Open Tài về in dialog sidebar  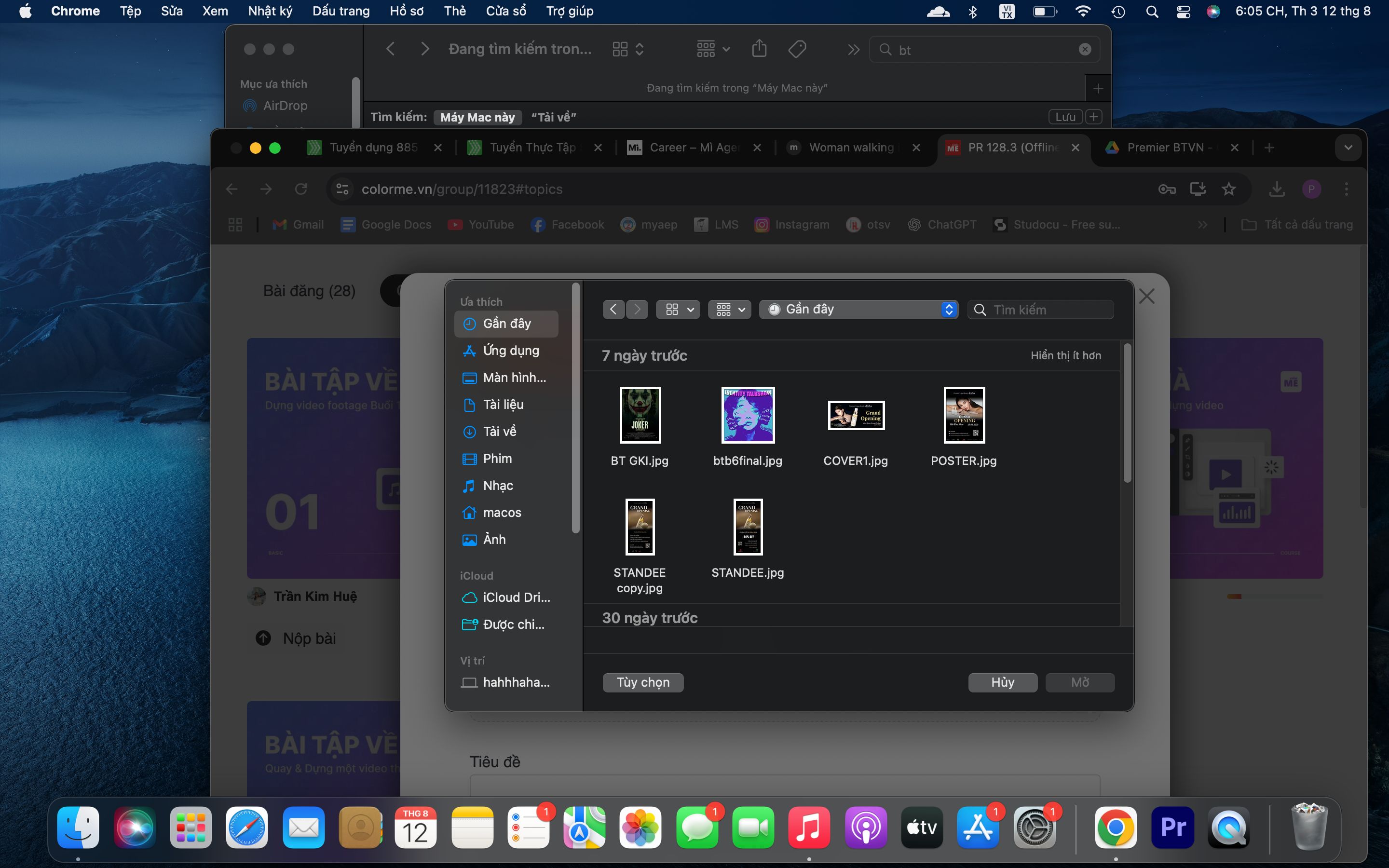505,432
